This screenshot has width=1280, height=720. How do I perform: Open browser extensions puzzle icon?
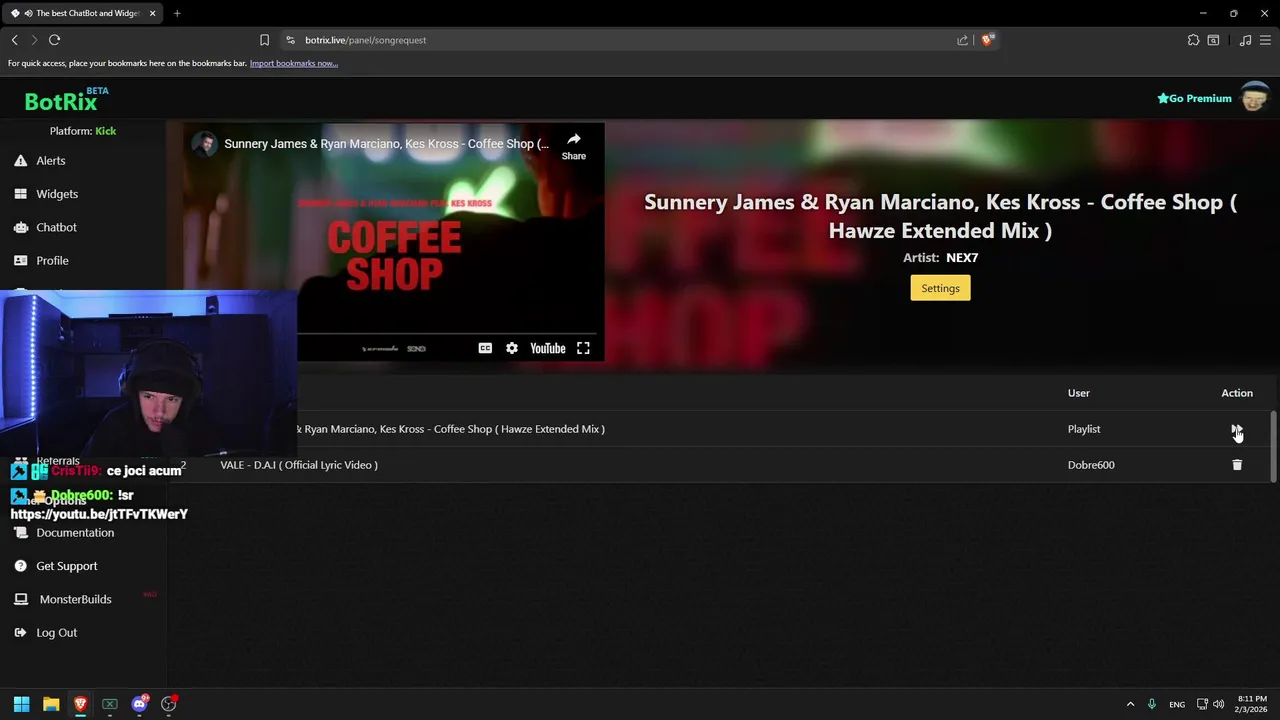(1193, 40)
